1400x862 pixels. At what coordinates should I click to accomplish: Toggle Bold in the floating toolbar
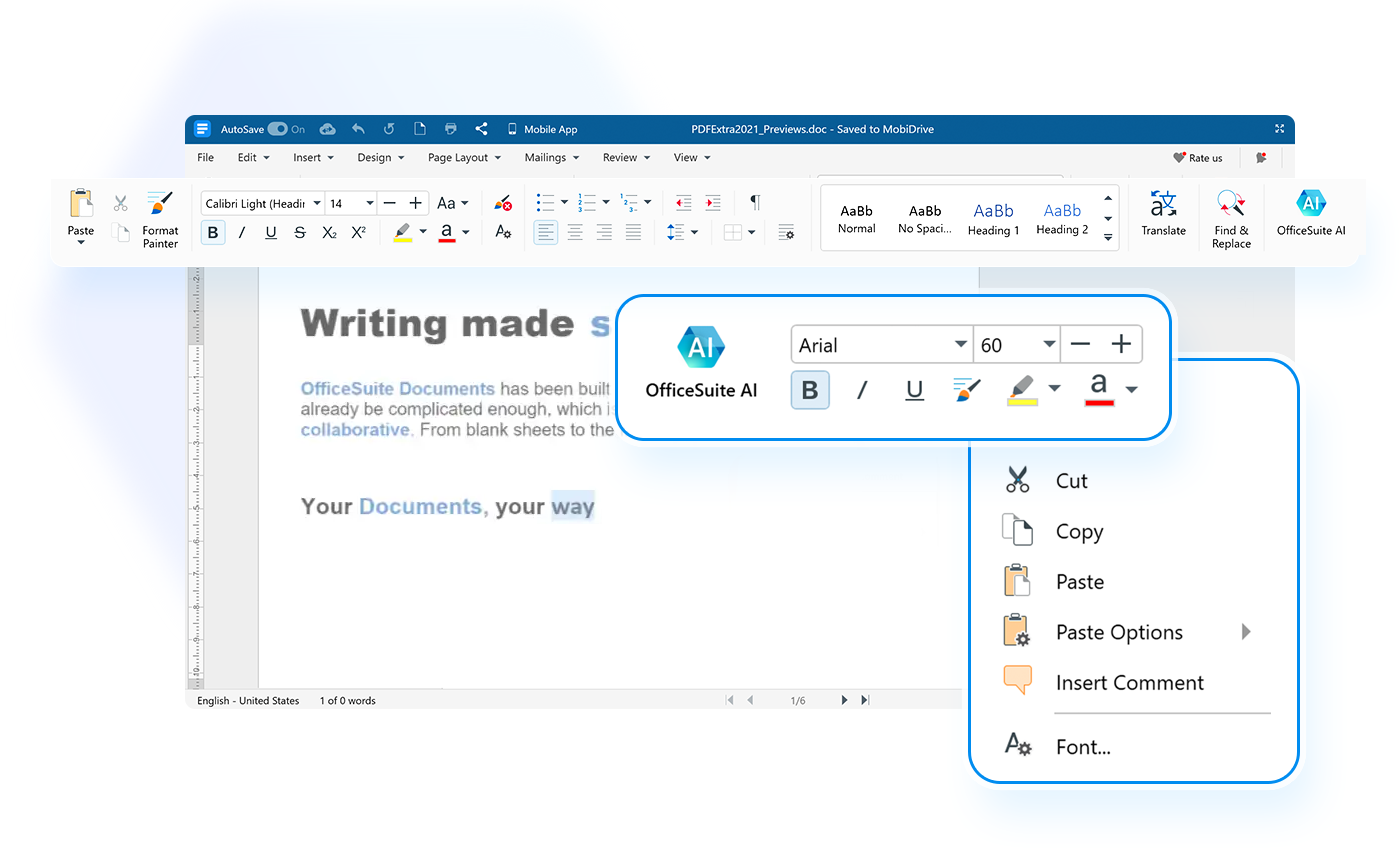[810, 390]
